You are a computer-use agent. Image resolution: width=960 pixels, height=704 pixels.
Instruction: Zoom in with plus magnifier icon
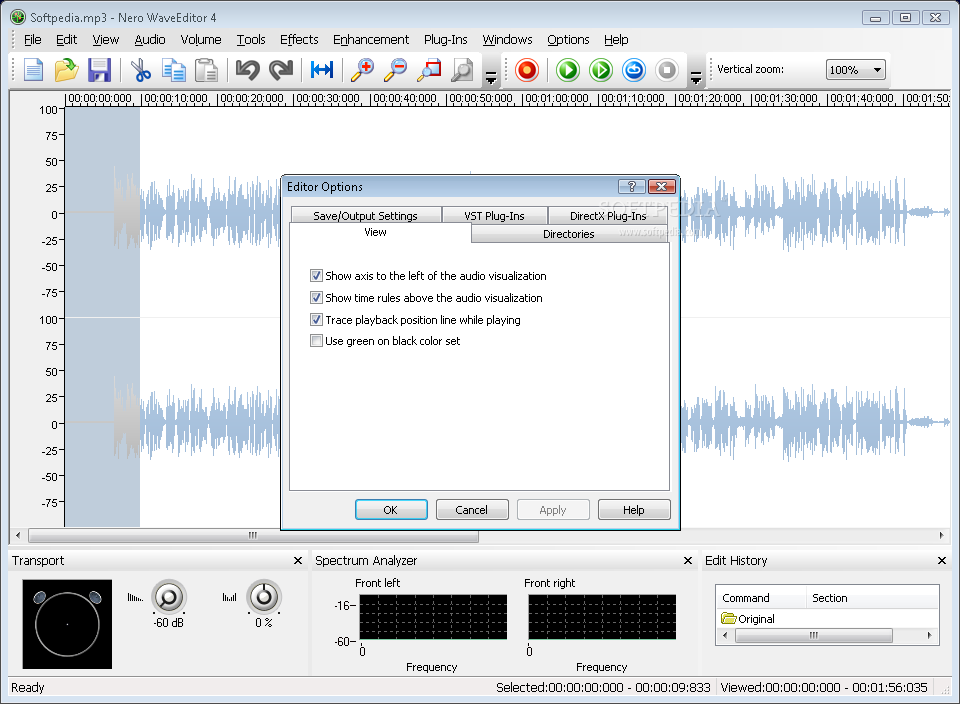(x=362, y=70)
